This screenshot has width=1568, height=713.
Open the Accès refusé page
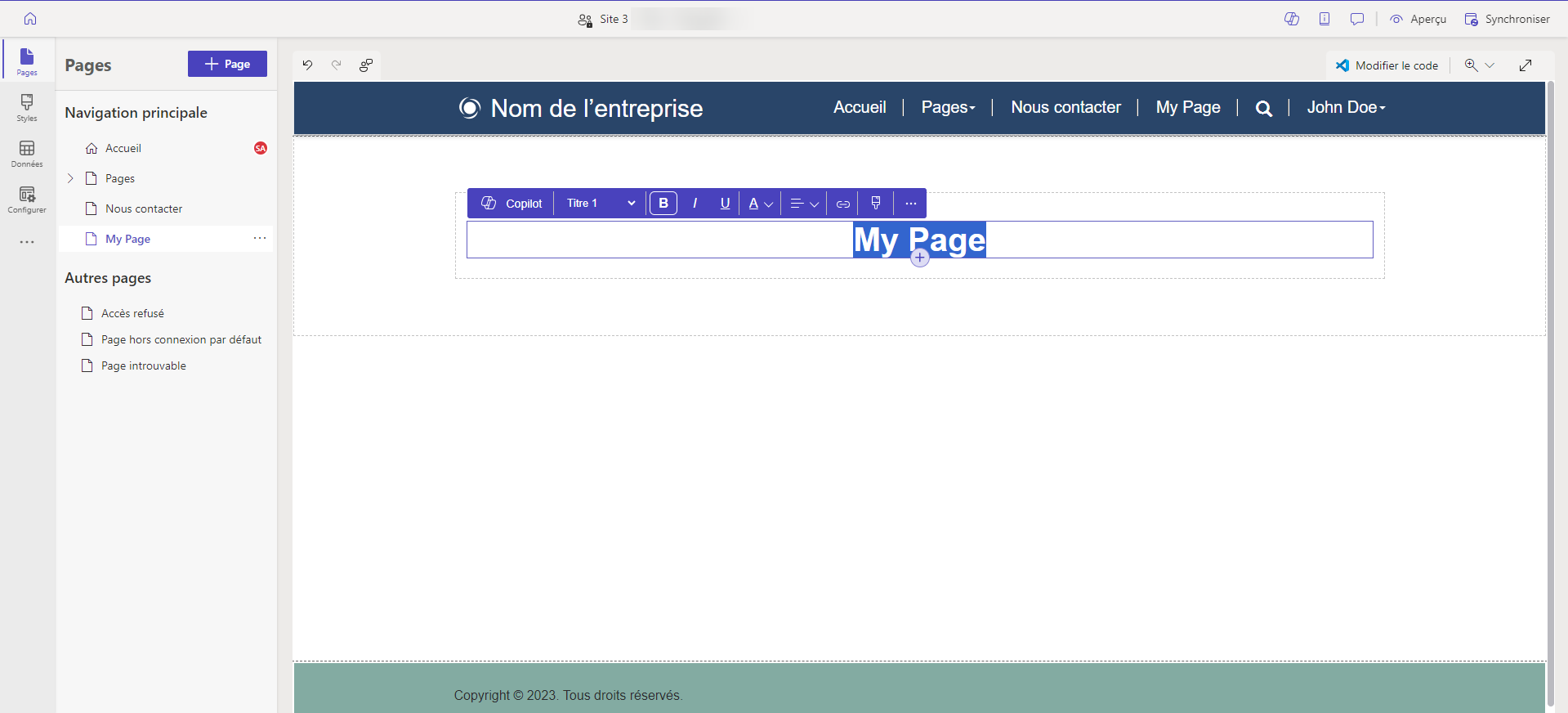132,313
